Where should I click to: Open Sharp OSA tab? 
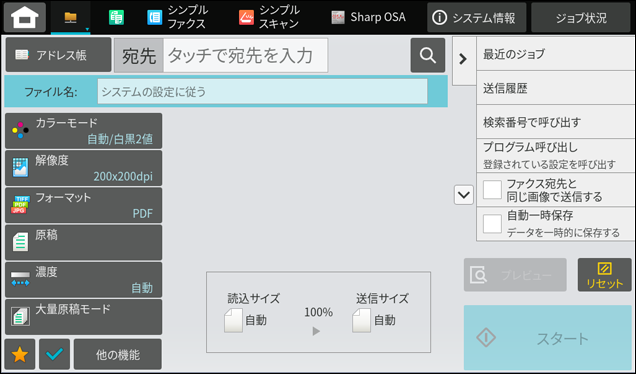pos(368,17)
